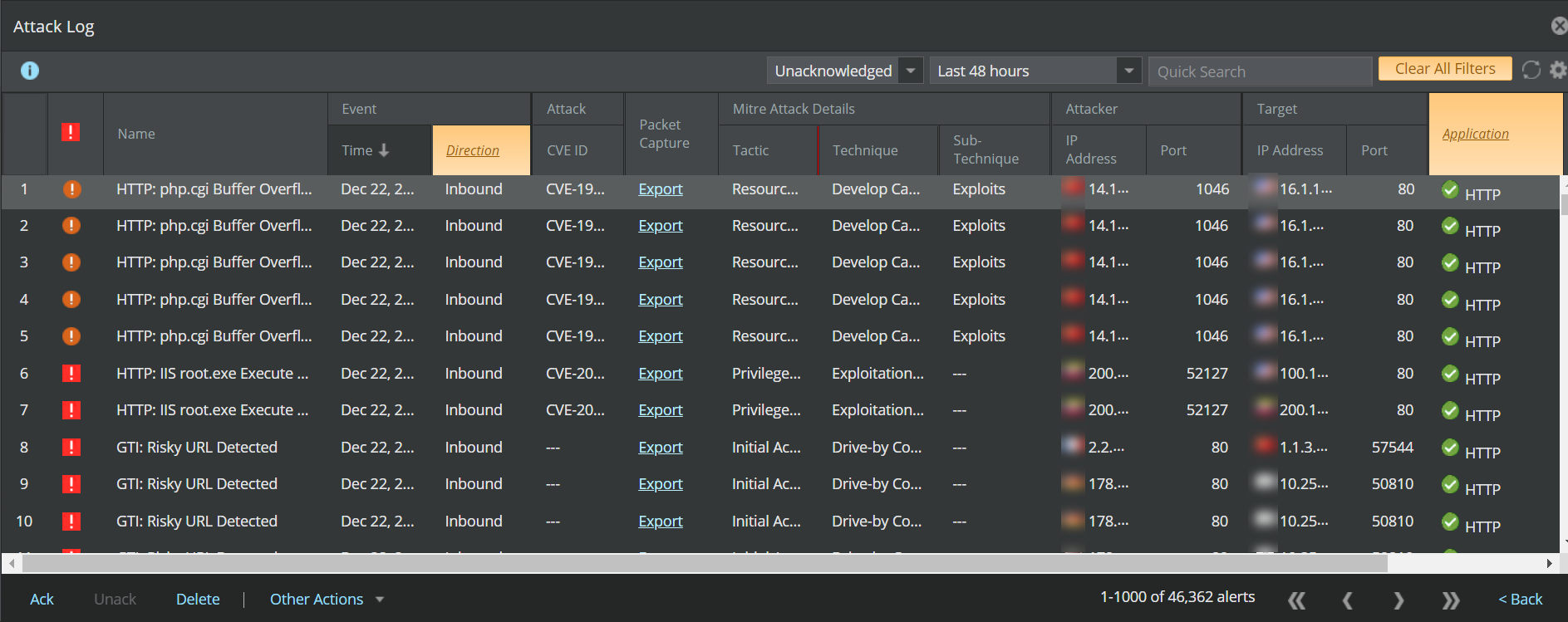Click the green check icon in row 7
This screenshot has height=622, width=1568.
tap(1450, 410)
